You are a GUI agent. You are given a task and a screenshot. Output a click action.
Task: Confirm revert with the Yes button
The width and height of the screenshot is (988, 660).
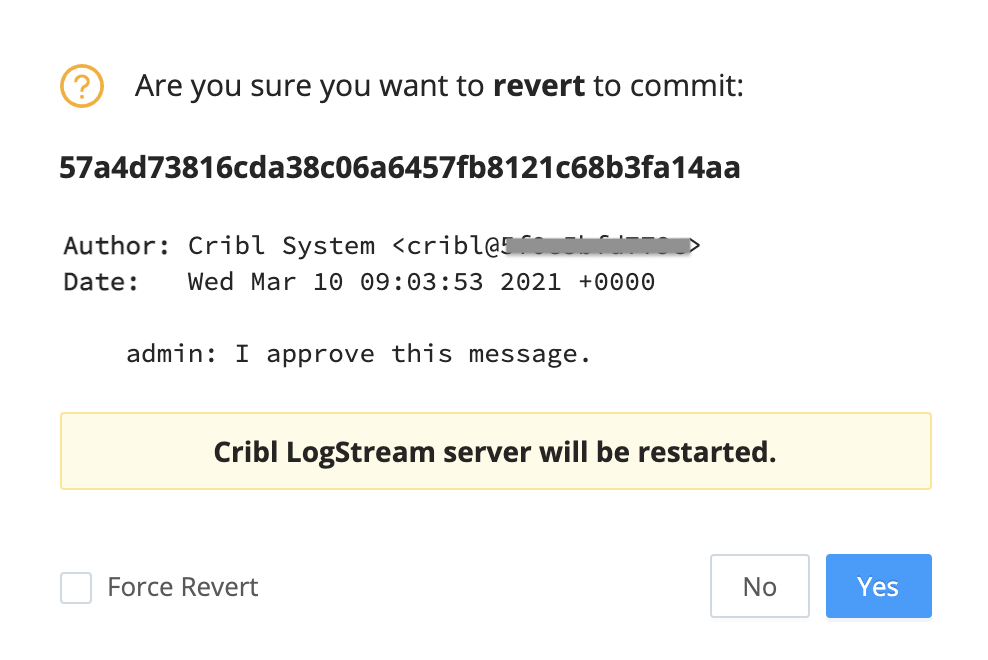878,586
